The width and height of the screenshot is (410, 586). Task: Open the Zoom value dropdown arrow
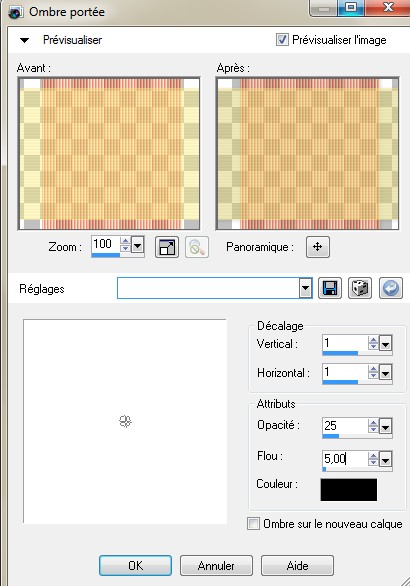tap(138, 246)
